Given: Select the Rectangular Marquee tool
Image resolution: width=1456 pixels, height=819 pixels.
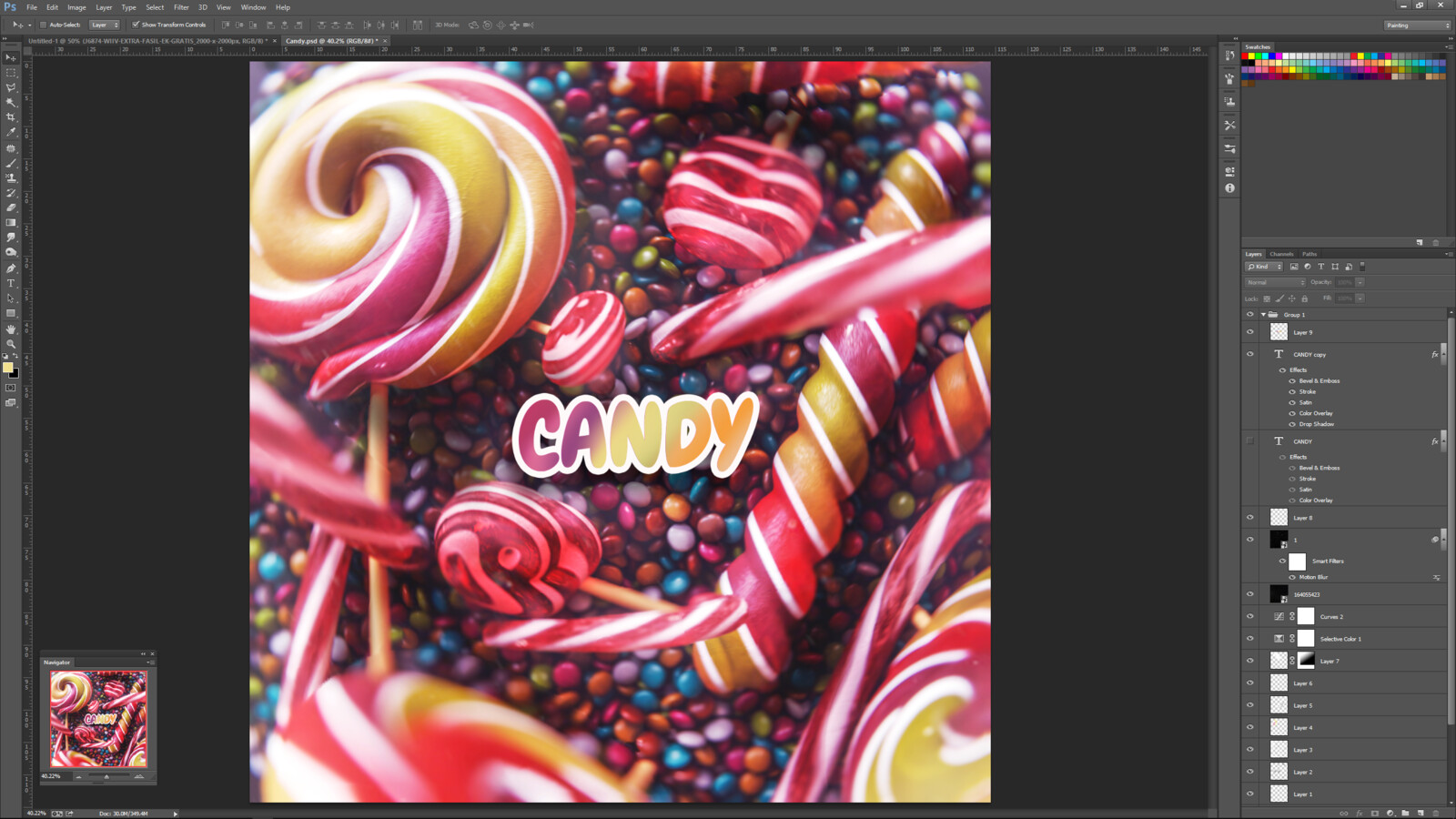Looking at the screenshot, I should pos(11,72).
